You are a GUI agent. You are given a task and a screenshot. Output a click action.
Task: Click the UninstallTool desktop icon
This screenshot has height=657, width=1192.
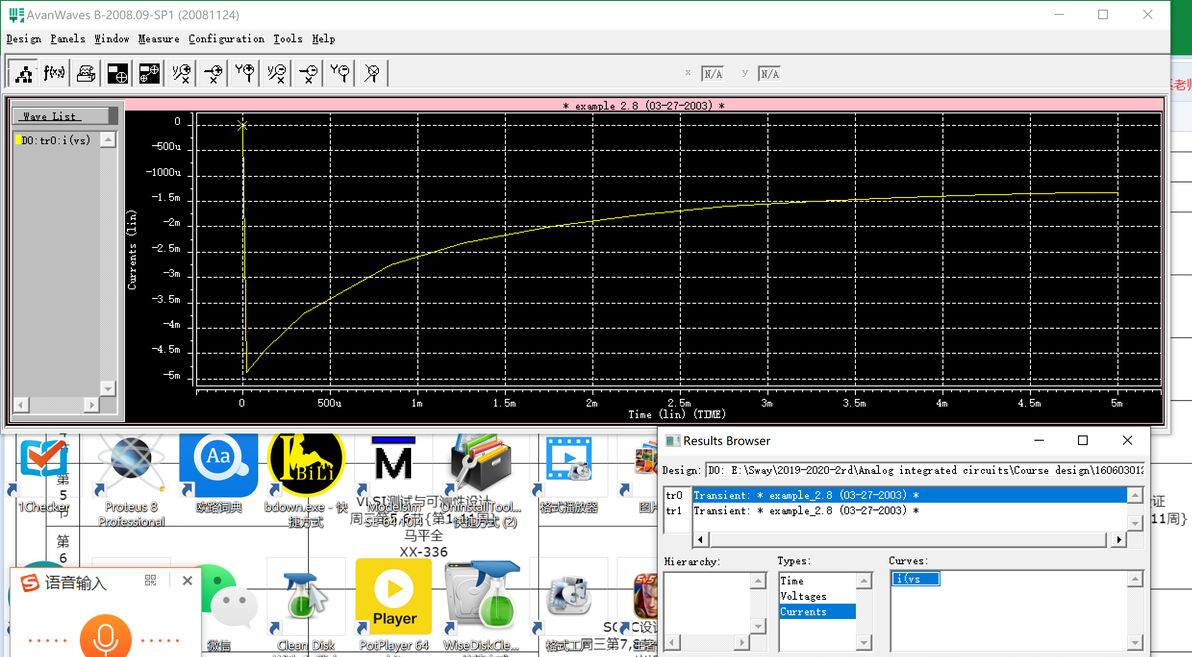tap(480, 479)
